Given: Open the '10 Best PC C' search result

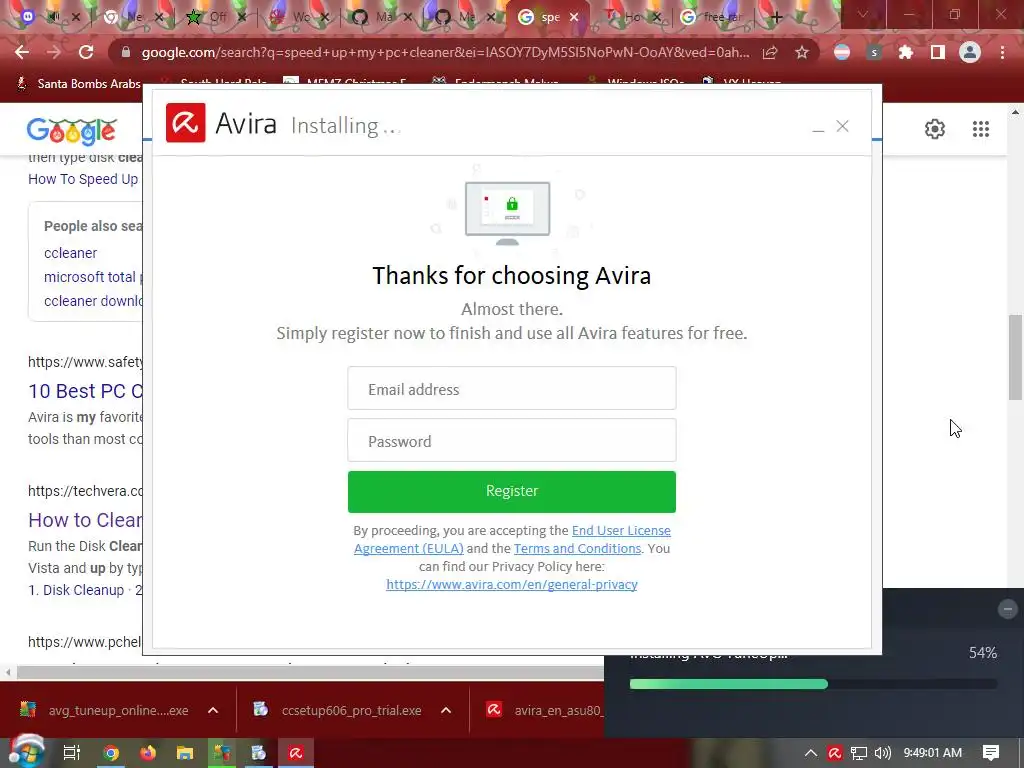Looking at the screenshot, I should tap(86, 391).
